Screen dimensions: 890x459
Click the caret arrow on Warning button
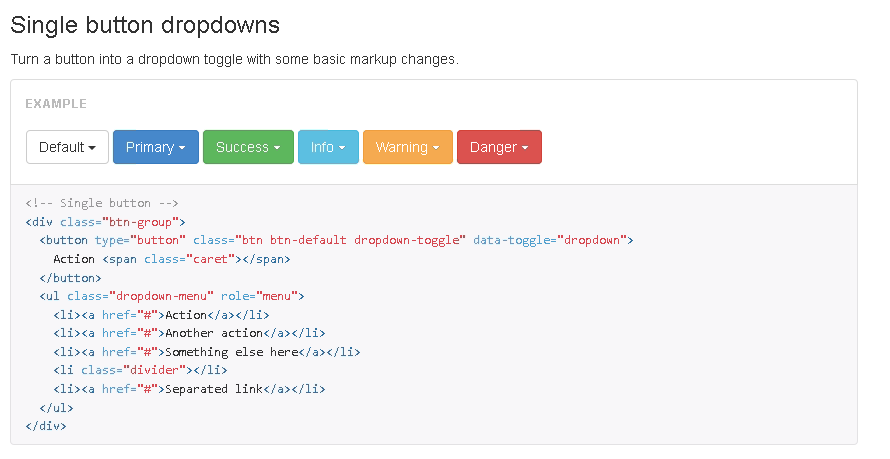[436, 148]
